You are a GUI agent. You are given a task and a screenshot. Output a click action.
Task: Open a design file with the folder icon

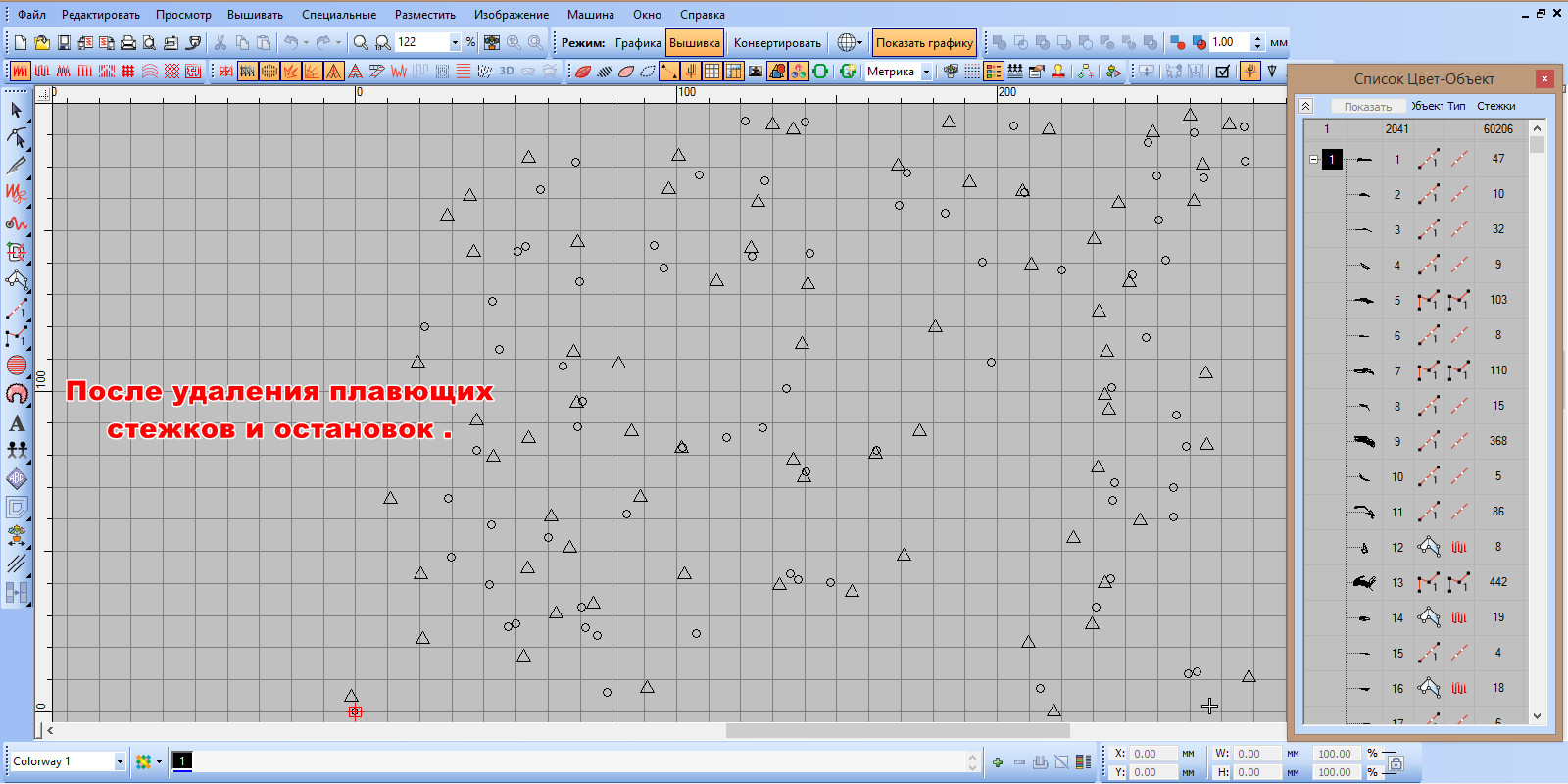tap(42, 42)
